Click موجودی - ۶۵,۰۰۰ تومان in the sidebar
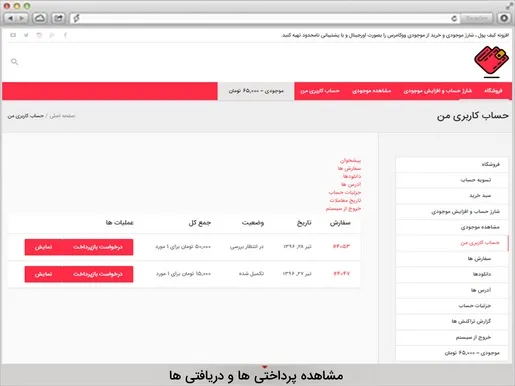This screenshot has width=515, height=386. [452, 353]
